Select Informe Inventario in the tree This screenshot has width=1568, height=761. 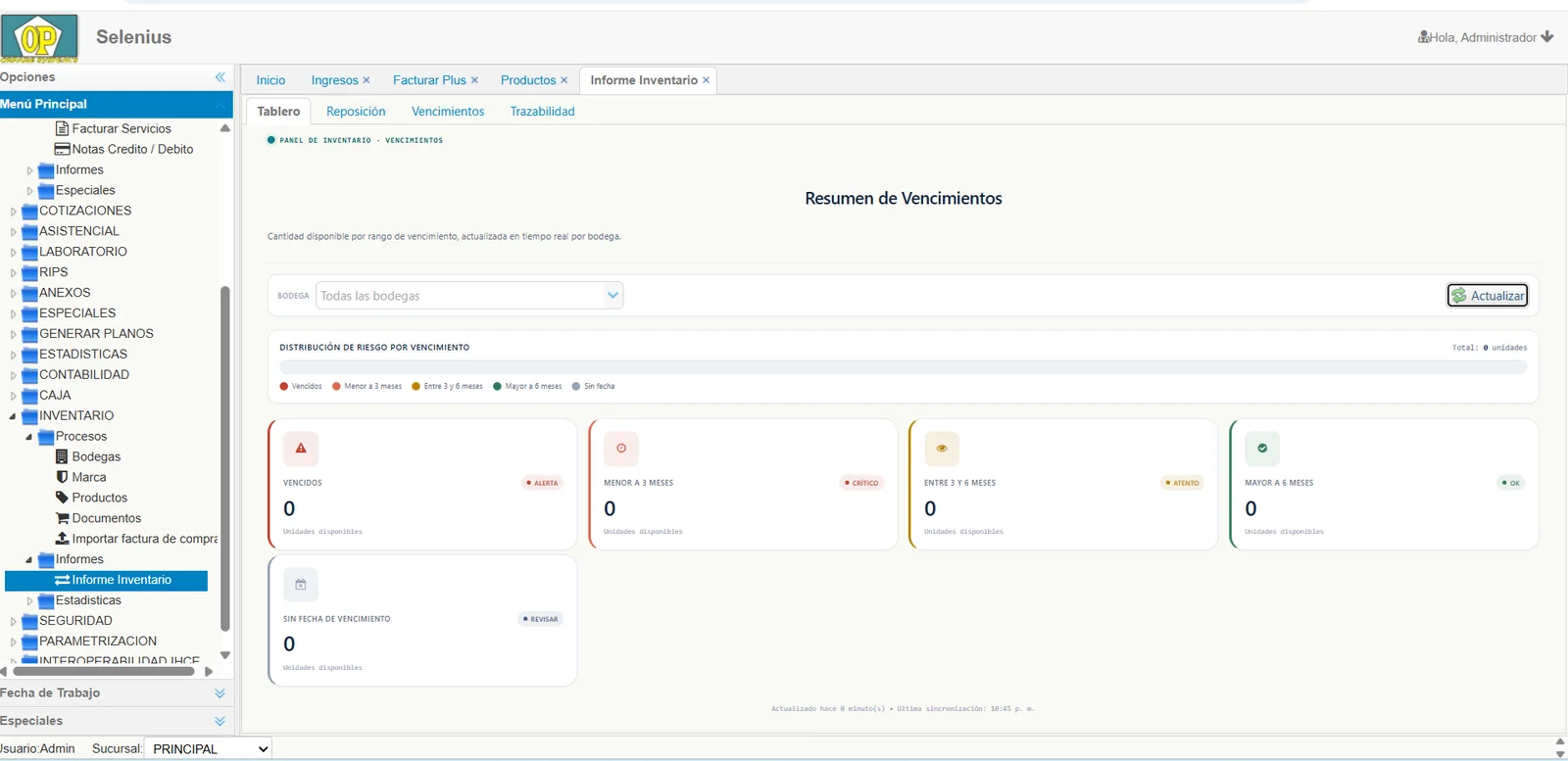[106, 581]
